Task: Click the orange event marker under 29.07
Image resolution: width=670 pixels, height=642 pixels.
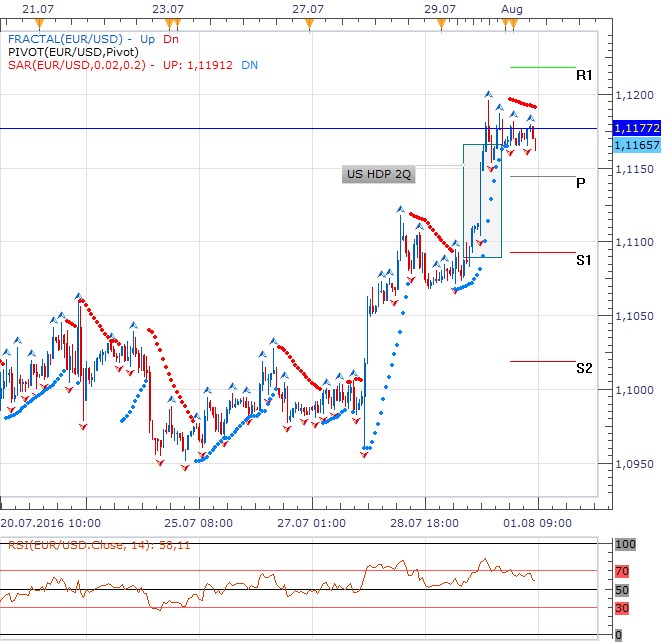Action: pos(440,20)
